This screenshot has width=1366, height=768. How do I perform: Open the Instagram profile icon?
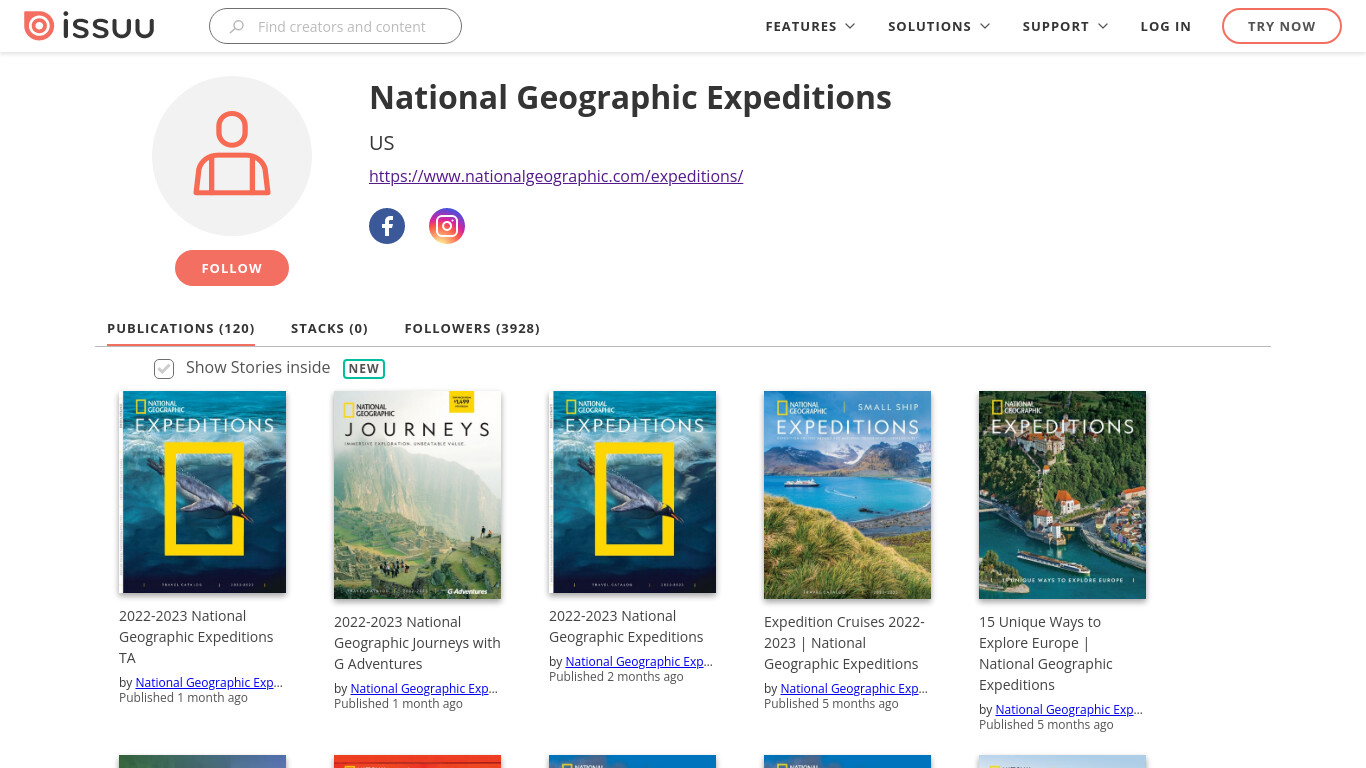pyautogui.click(x=447, y=226)
